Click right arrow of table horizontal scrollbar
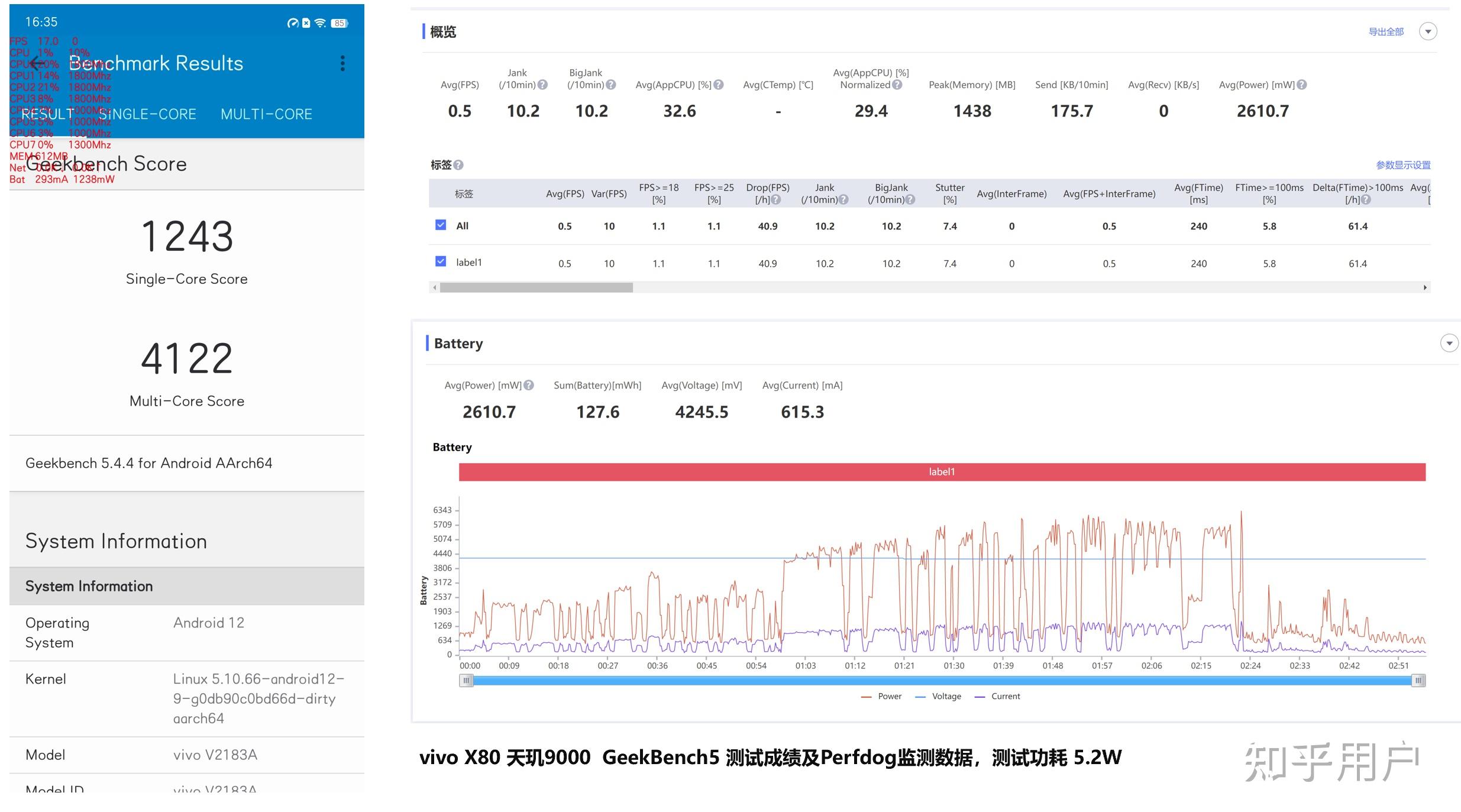 [1425, 287]
